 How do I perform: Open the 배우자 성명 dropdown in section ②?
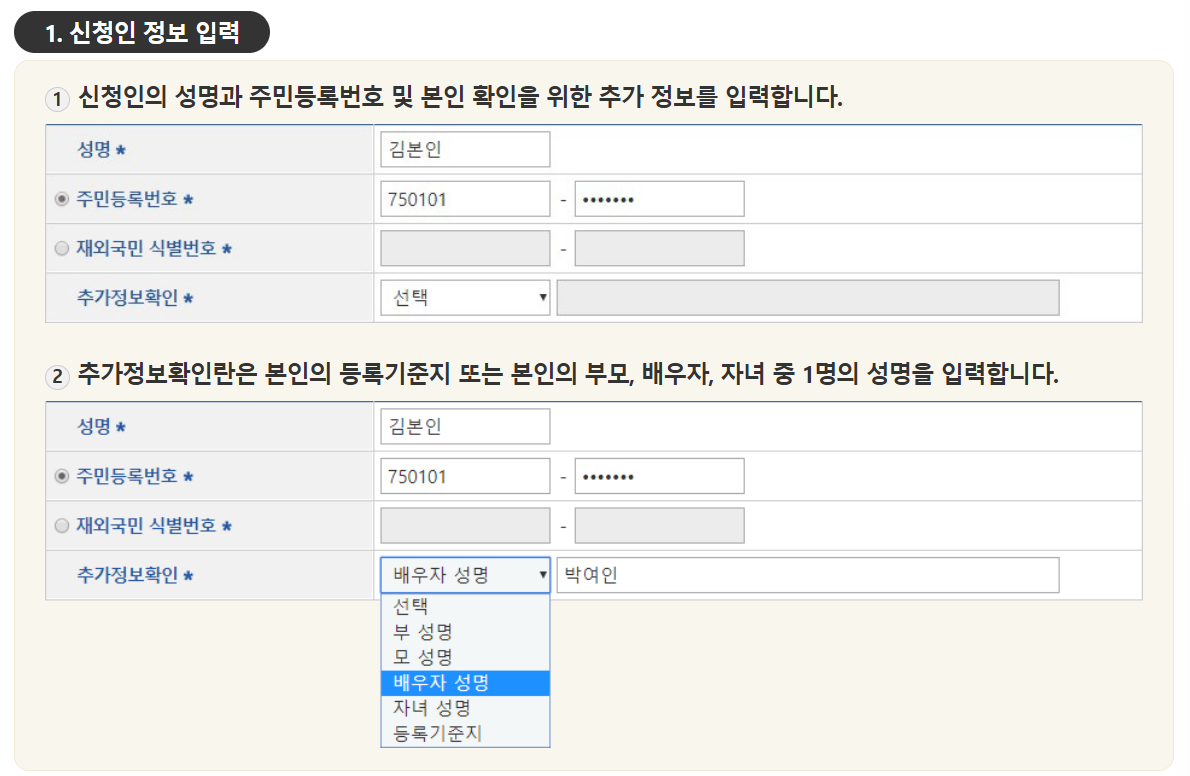464,574
